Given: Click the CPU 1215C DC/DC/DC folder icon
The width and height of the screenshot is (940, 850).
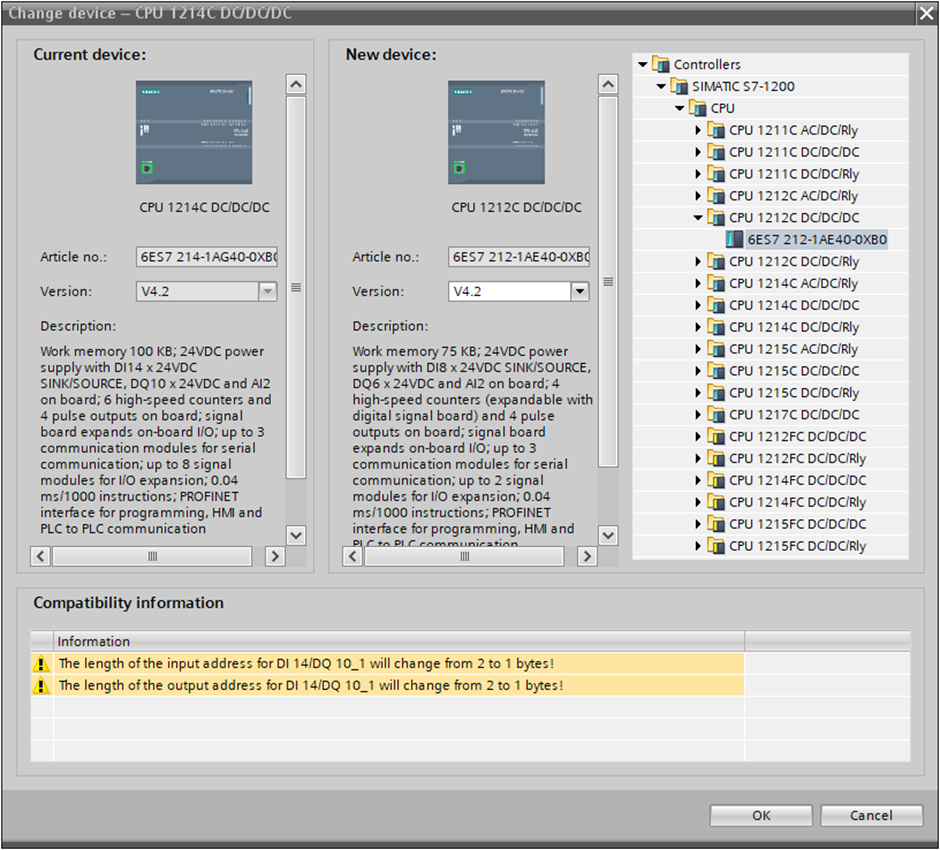Looking at the screenshot, I should [716, 370].
